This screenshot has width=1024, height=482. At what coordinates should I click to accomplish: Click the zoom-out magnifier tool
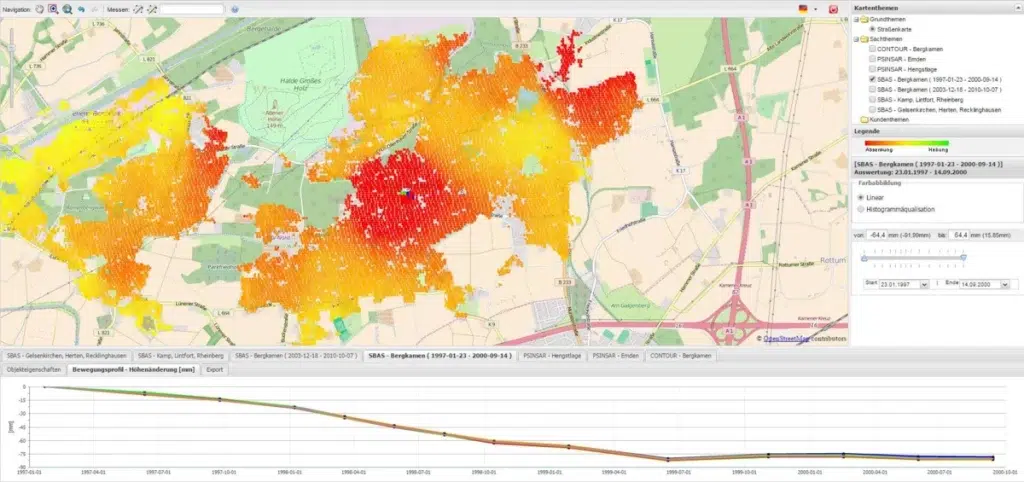pyautogui.click(x=67, y=8)
